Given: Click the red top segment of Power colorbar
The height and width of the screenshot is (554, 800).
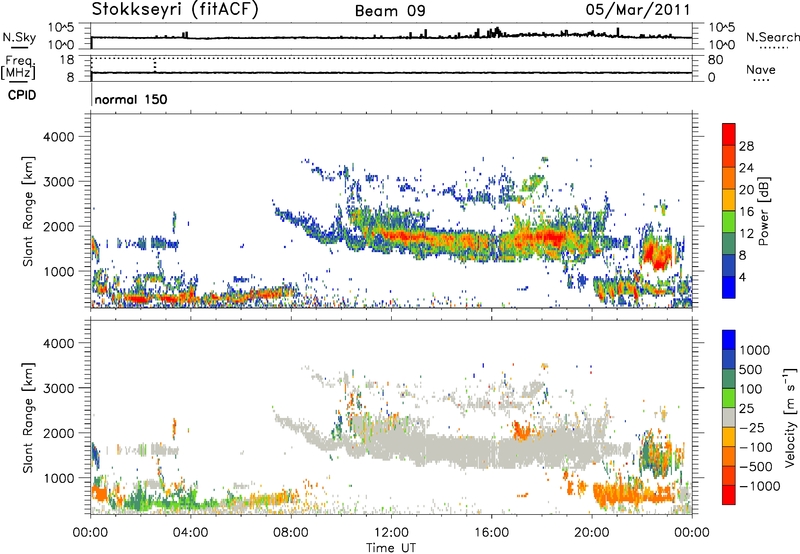Looking at the screenshot, I should coord(729,134).
